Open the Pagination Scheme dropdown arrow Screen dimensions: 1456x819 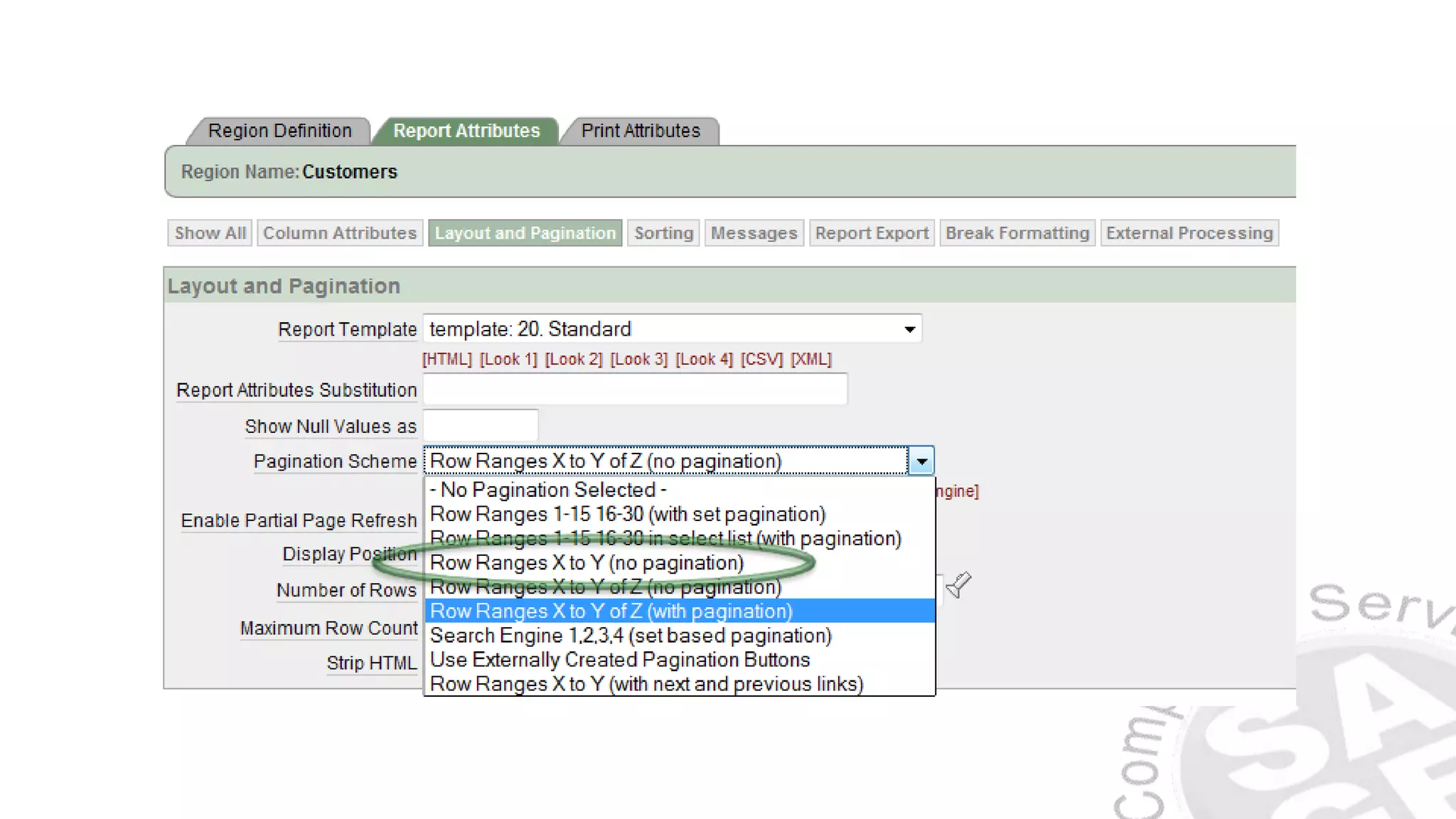point(921,461)
